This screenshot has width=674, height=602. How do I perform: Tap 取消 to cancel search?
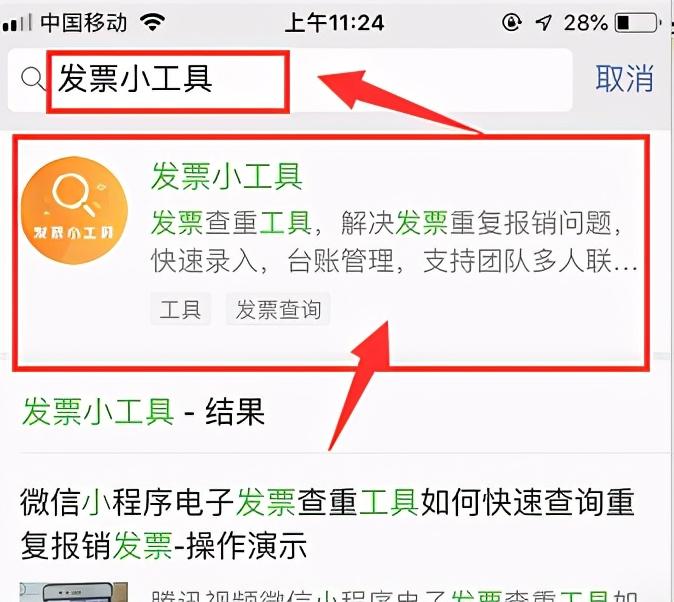tap(625, 79)
